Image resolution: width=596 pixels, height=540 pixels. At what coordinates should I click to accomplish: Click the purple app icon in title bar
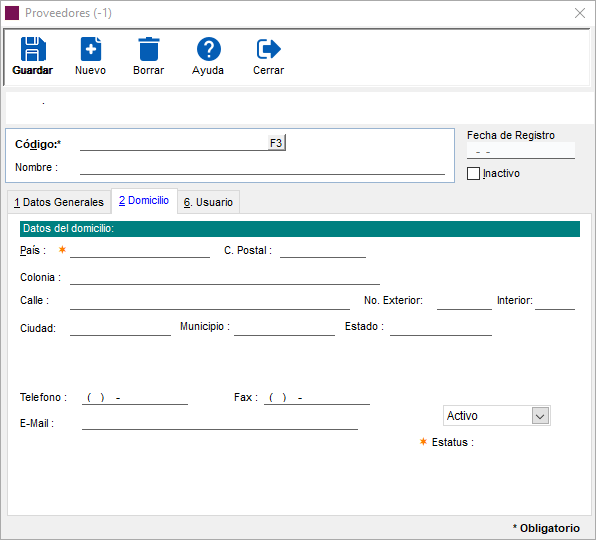(12, 13)
